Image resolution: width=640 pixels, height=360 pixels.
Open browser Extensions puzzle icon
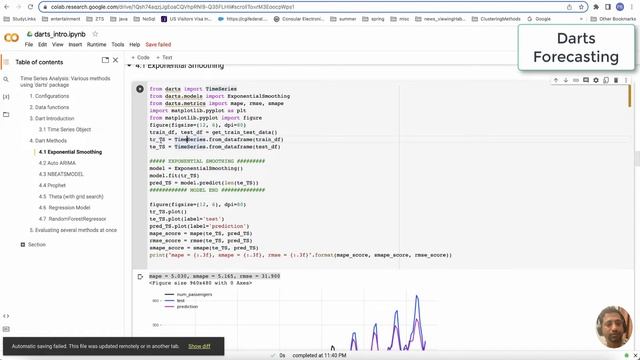[x=596, y=7]
